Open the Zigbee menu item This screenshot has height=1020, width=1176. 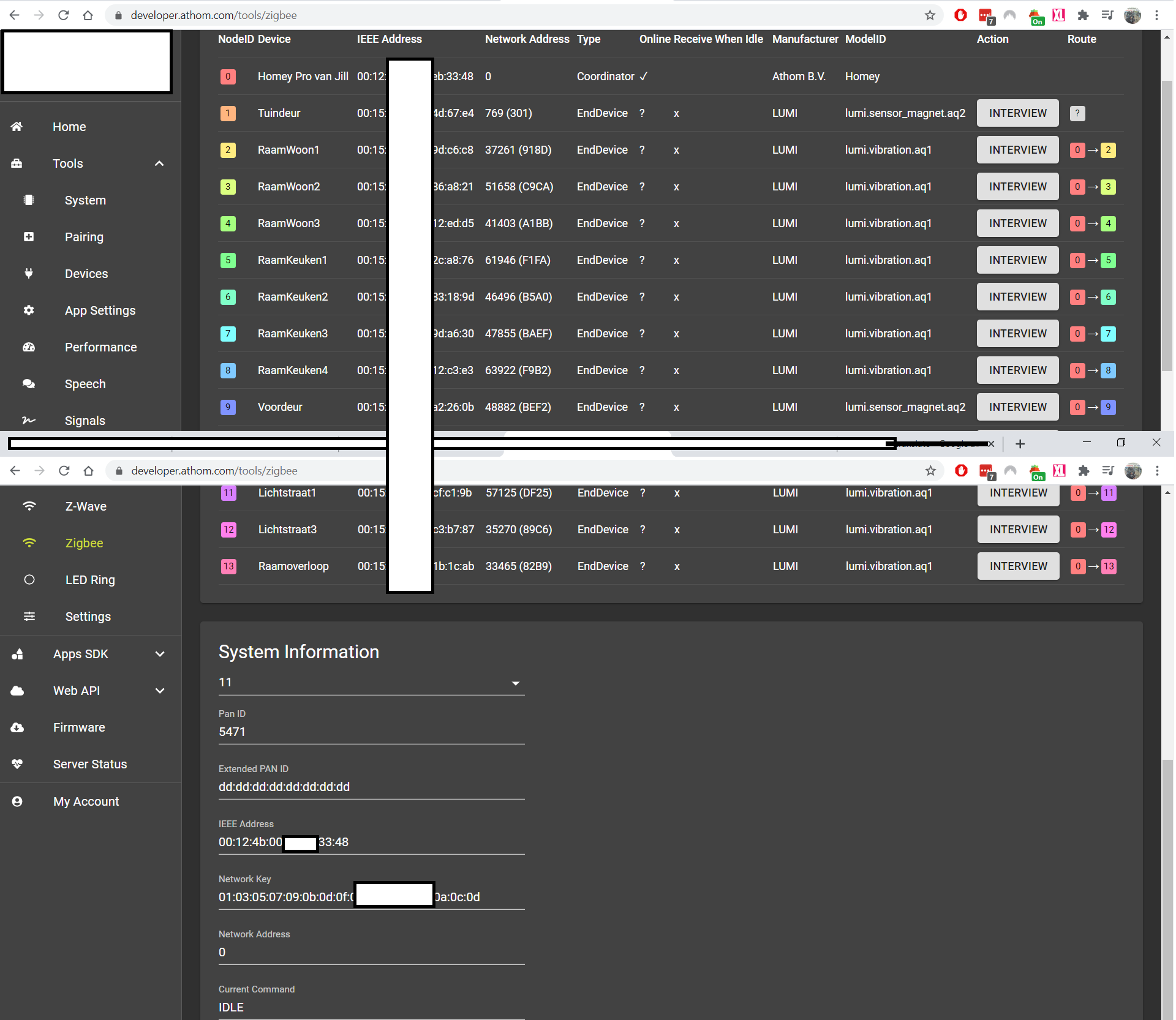pyautogui.click(x=84, y=543)
